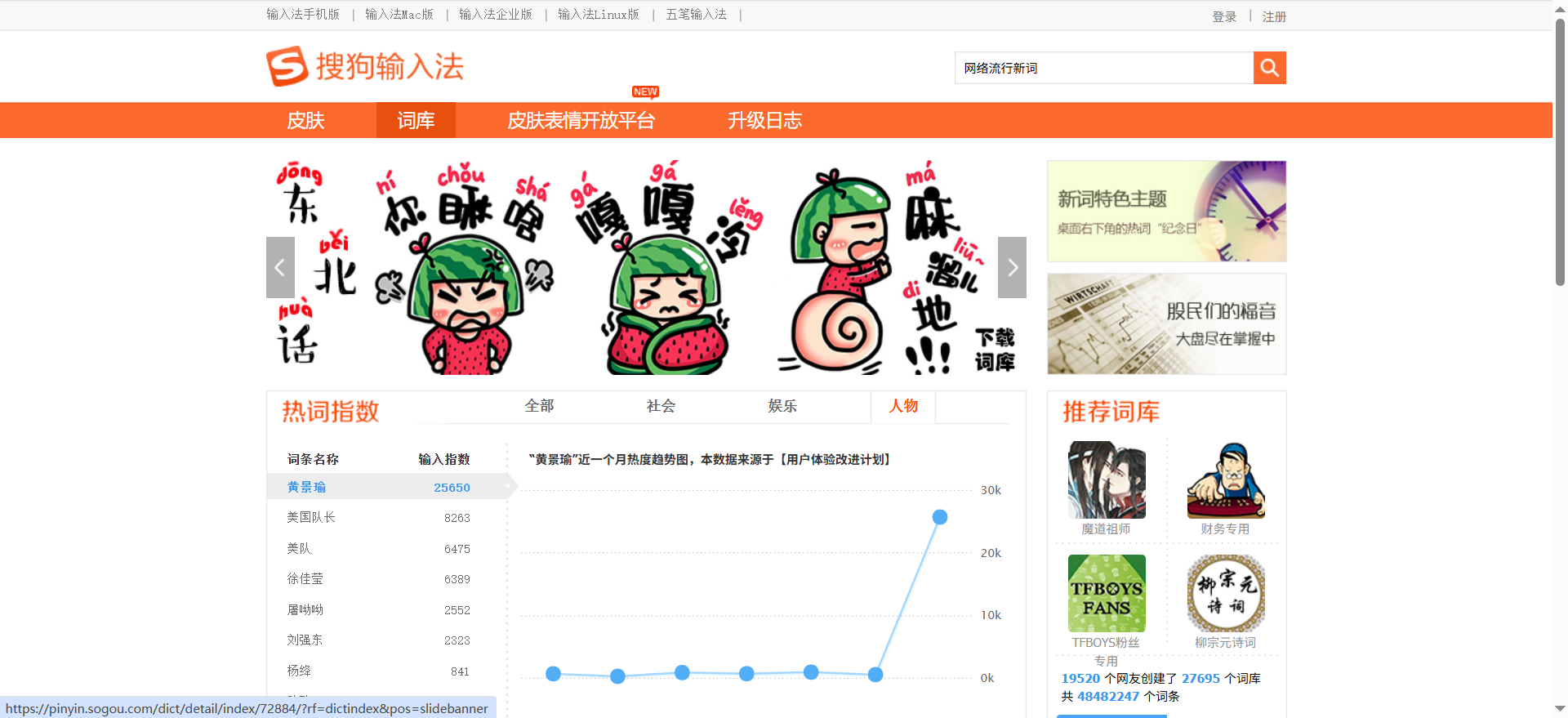The height and width of the screenshot is (718, 1568).
Task: Click inside the search input field
Action: (x=1104, y=68)
